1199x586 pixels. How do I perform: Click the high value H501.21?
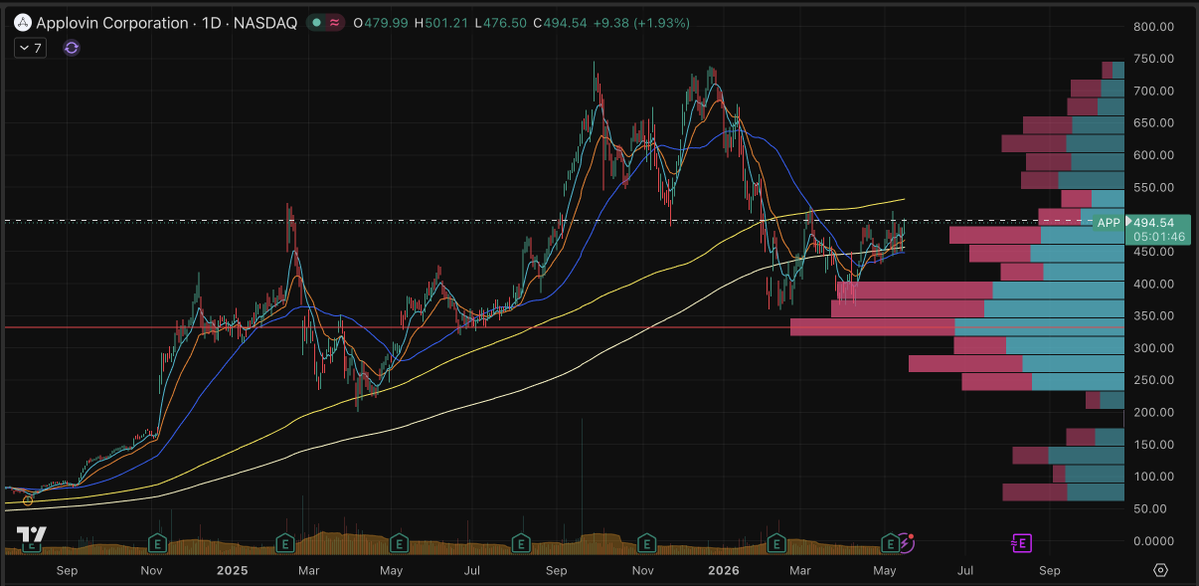[x=441, y=23]
